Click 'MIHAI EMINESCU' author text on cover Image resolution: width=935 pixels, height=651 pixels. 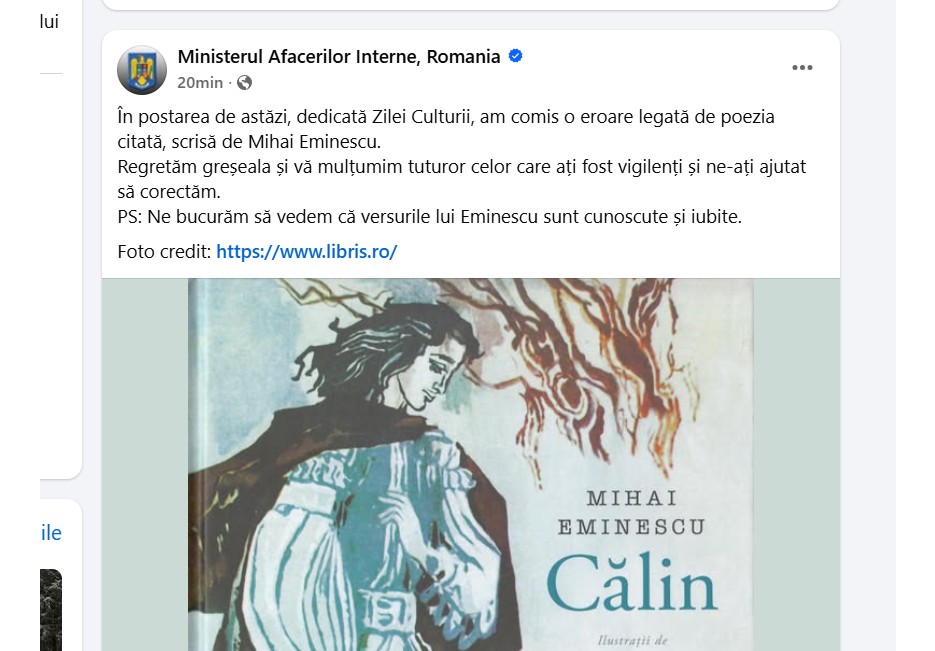coord(631,512)
